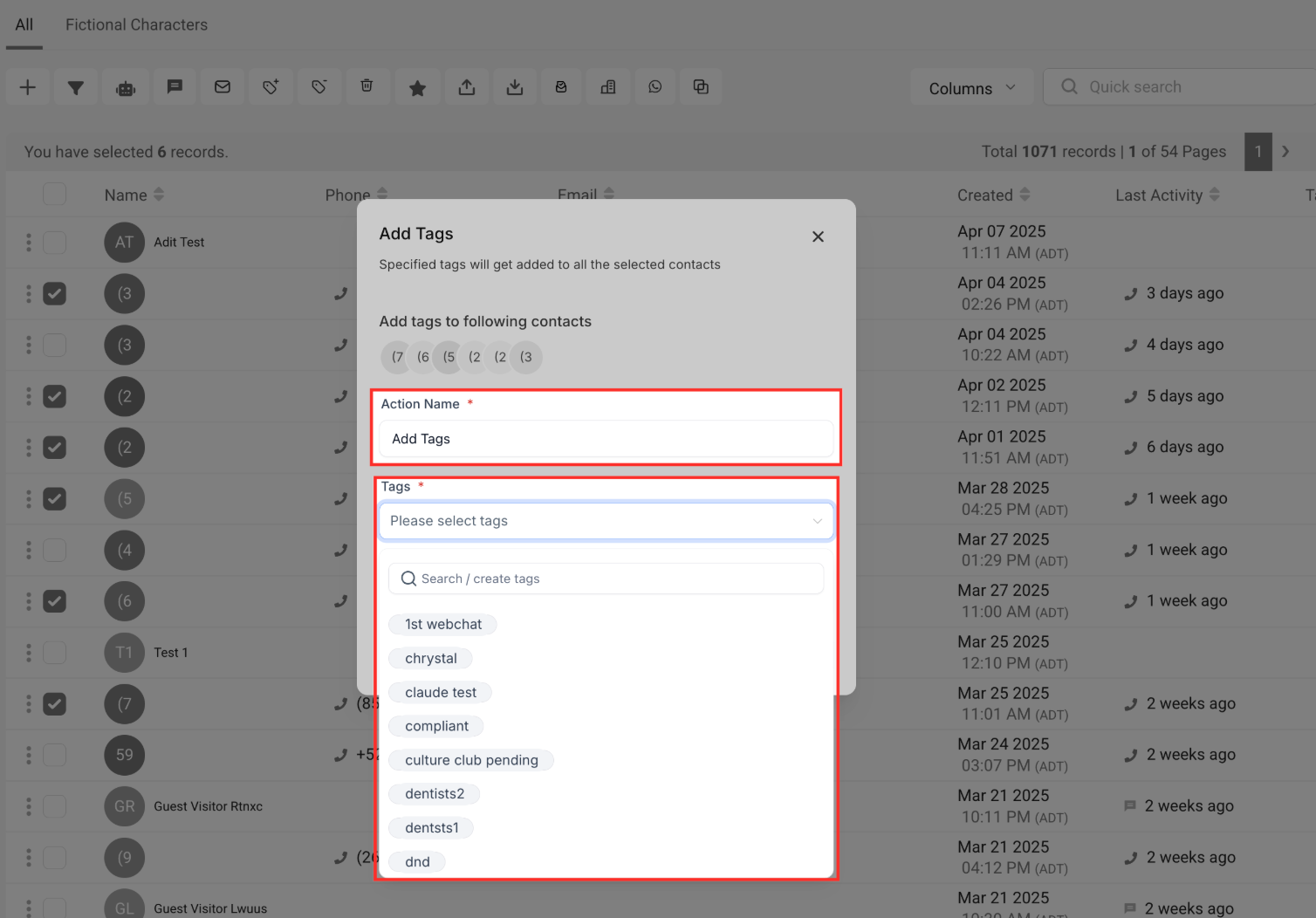Open row menu dots for Guest Visitor Rtnxc

(29, 806)
